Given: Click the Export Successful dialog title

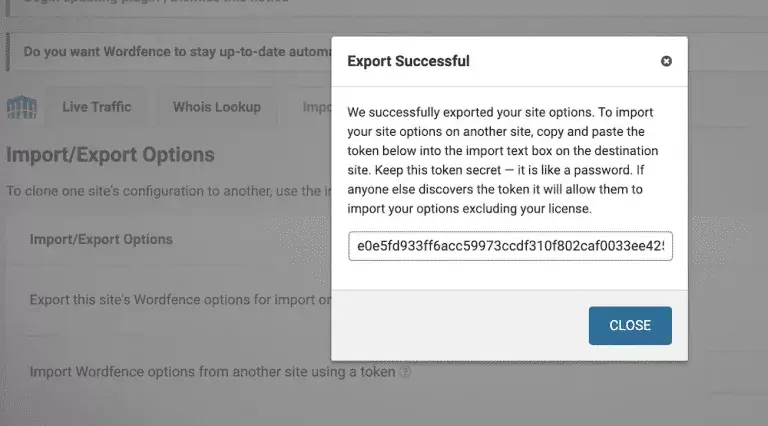Looking at the screenshot, I should pyautogui.click(x=408, y=61).
